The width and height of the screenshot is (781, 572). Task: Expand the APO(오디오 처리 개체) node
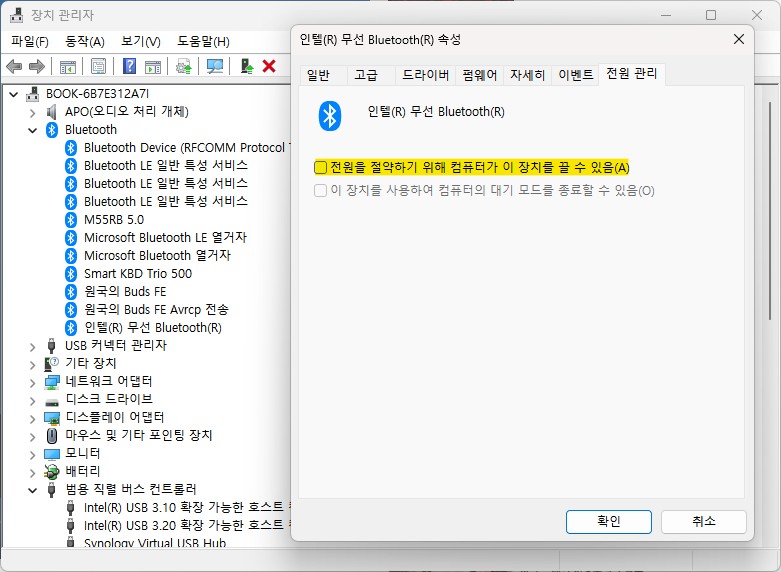33,113
